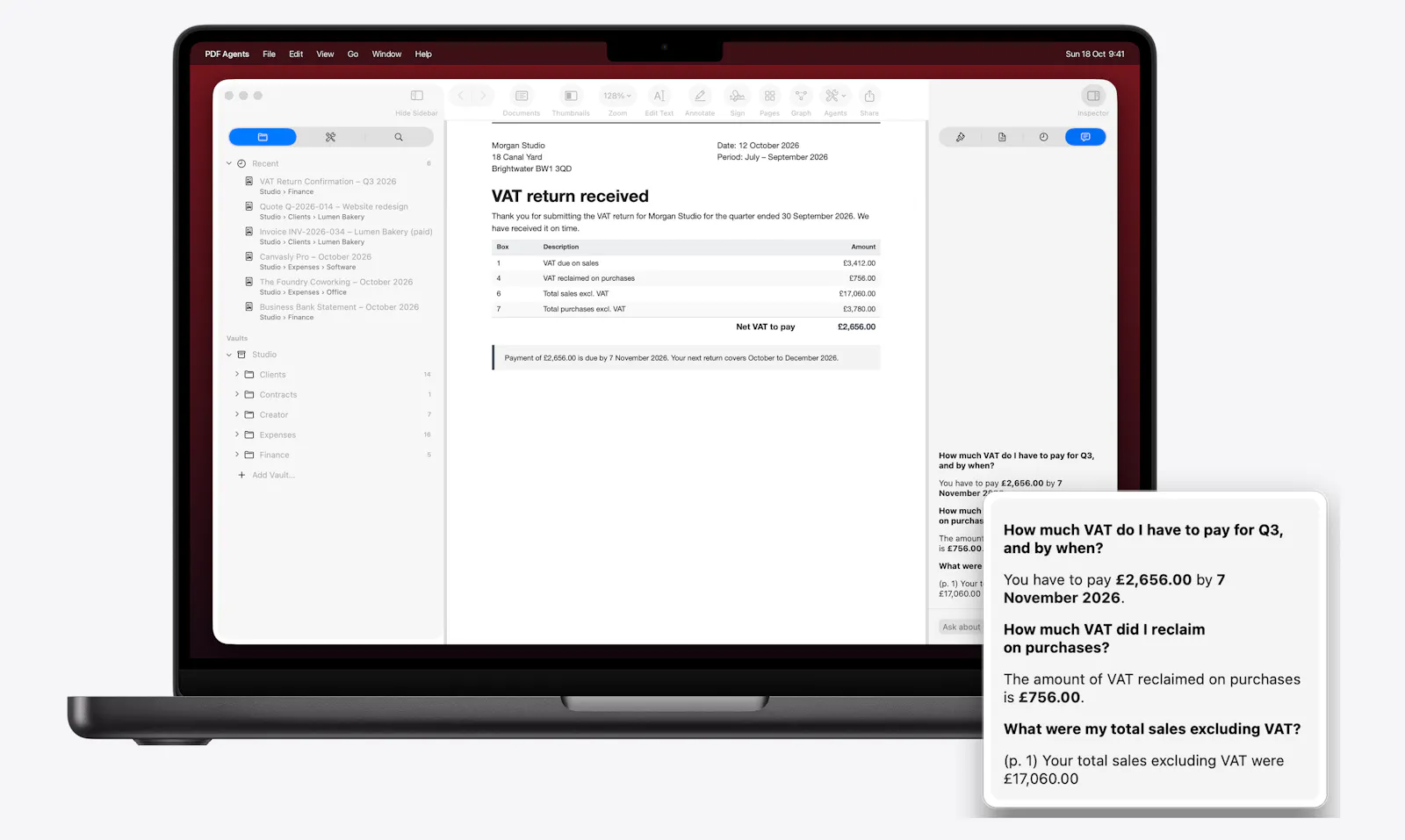Screen dimensions: 1405x840
Task: Open the File menu
Action: click(x=269, y=54)
